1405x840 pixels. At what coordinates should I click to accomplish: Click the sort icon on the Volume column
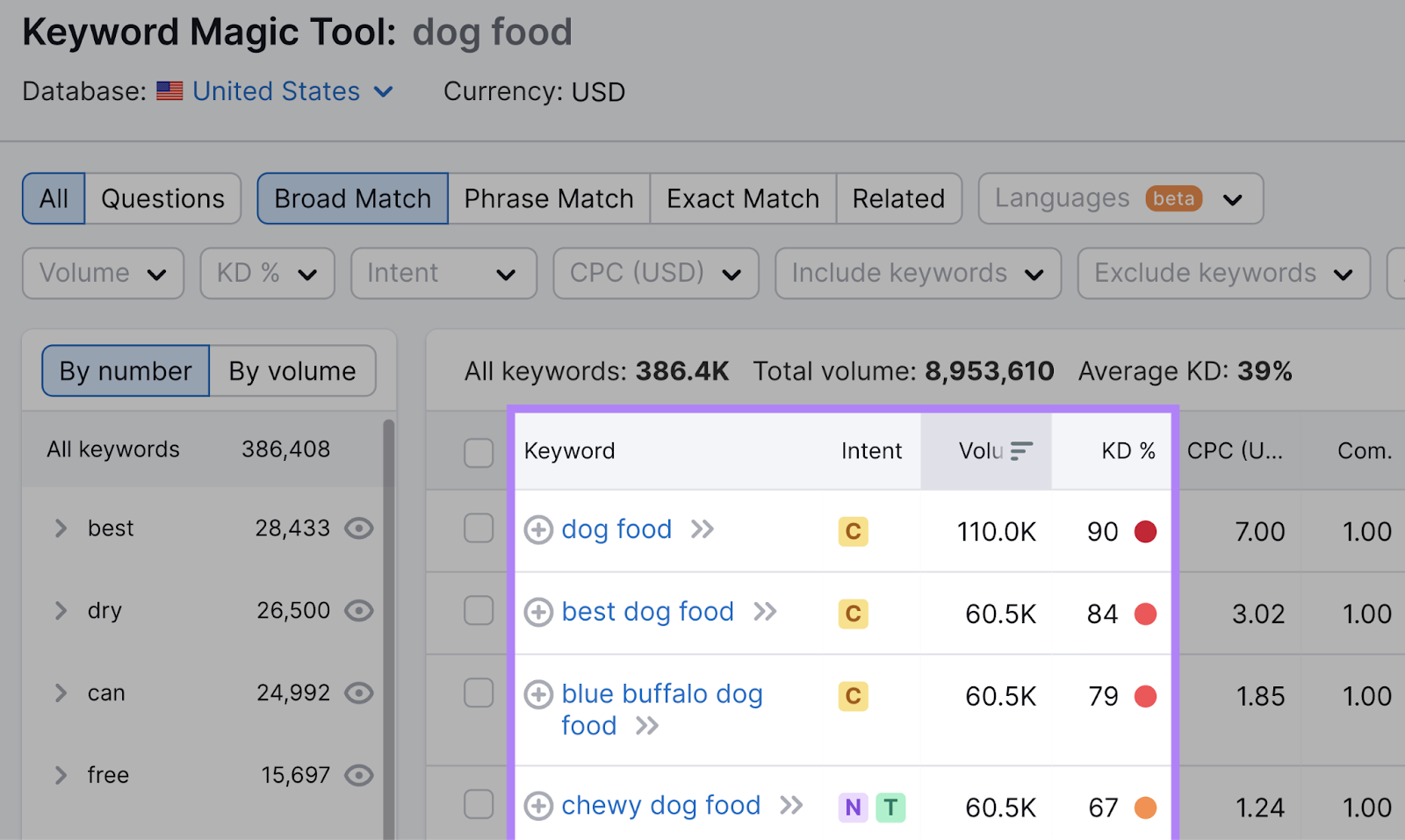point(1020,450)
